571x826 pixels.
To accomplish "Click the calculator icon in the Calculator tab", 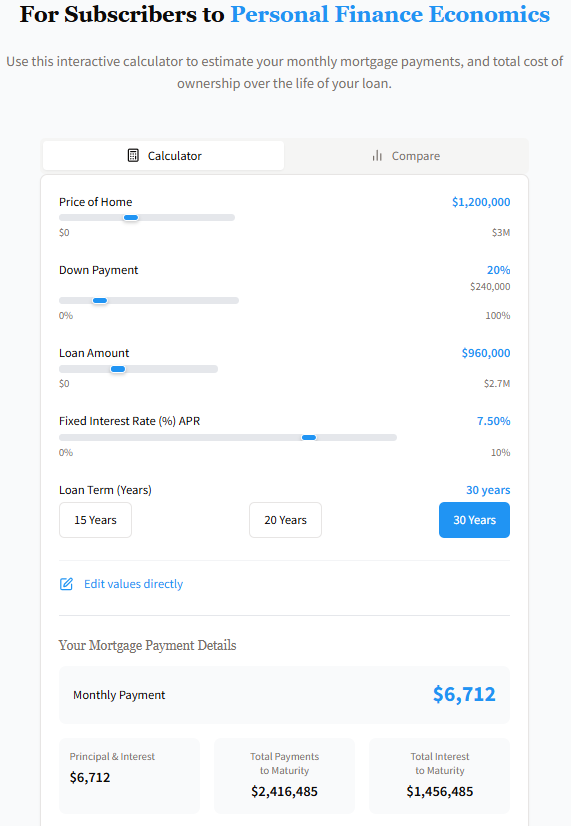I will 133,155.
